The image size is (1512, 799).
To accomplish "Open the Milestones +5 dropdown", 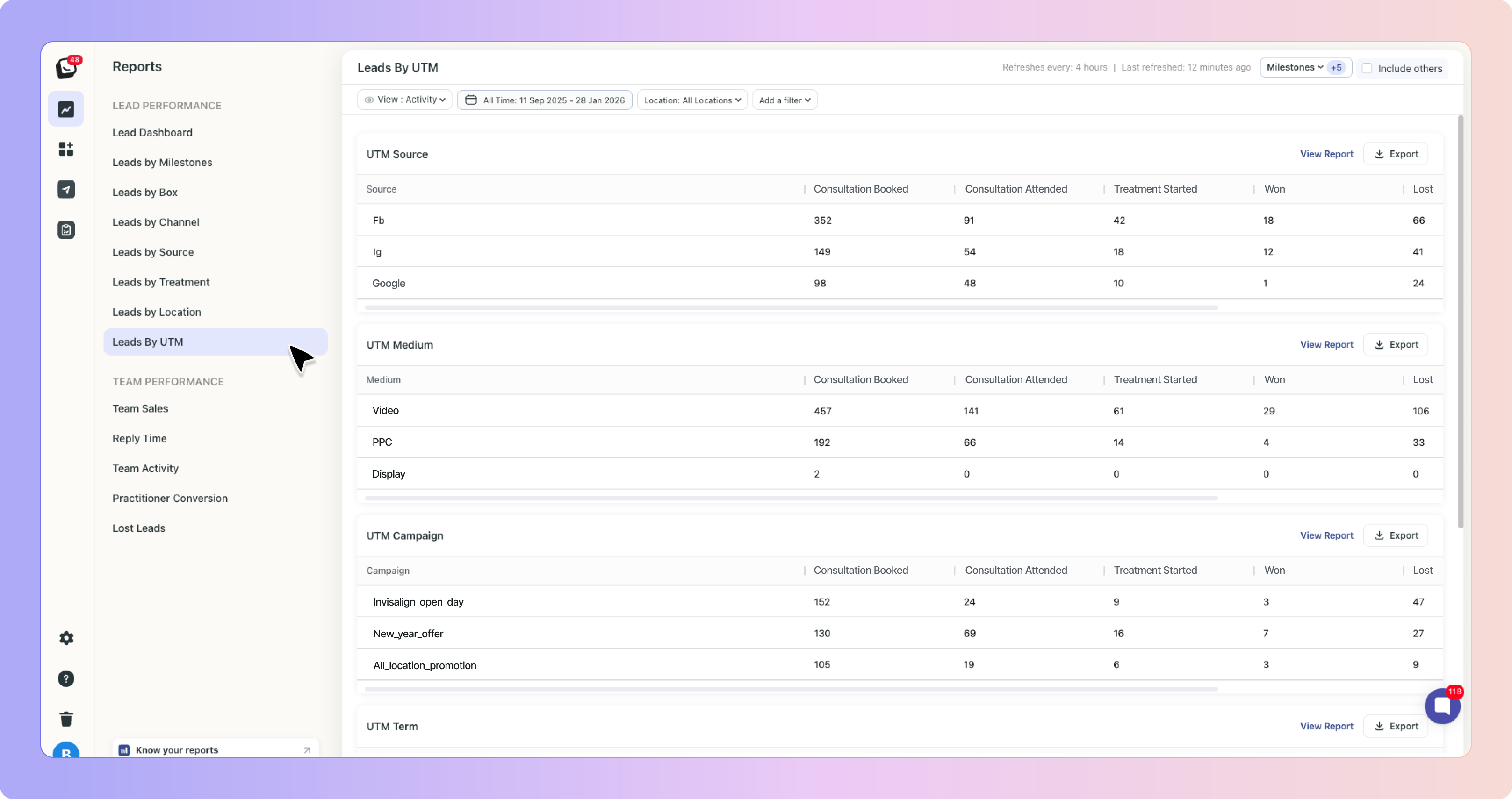I will (1305, 67).
